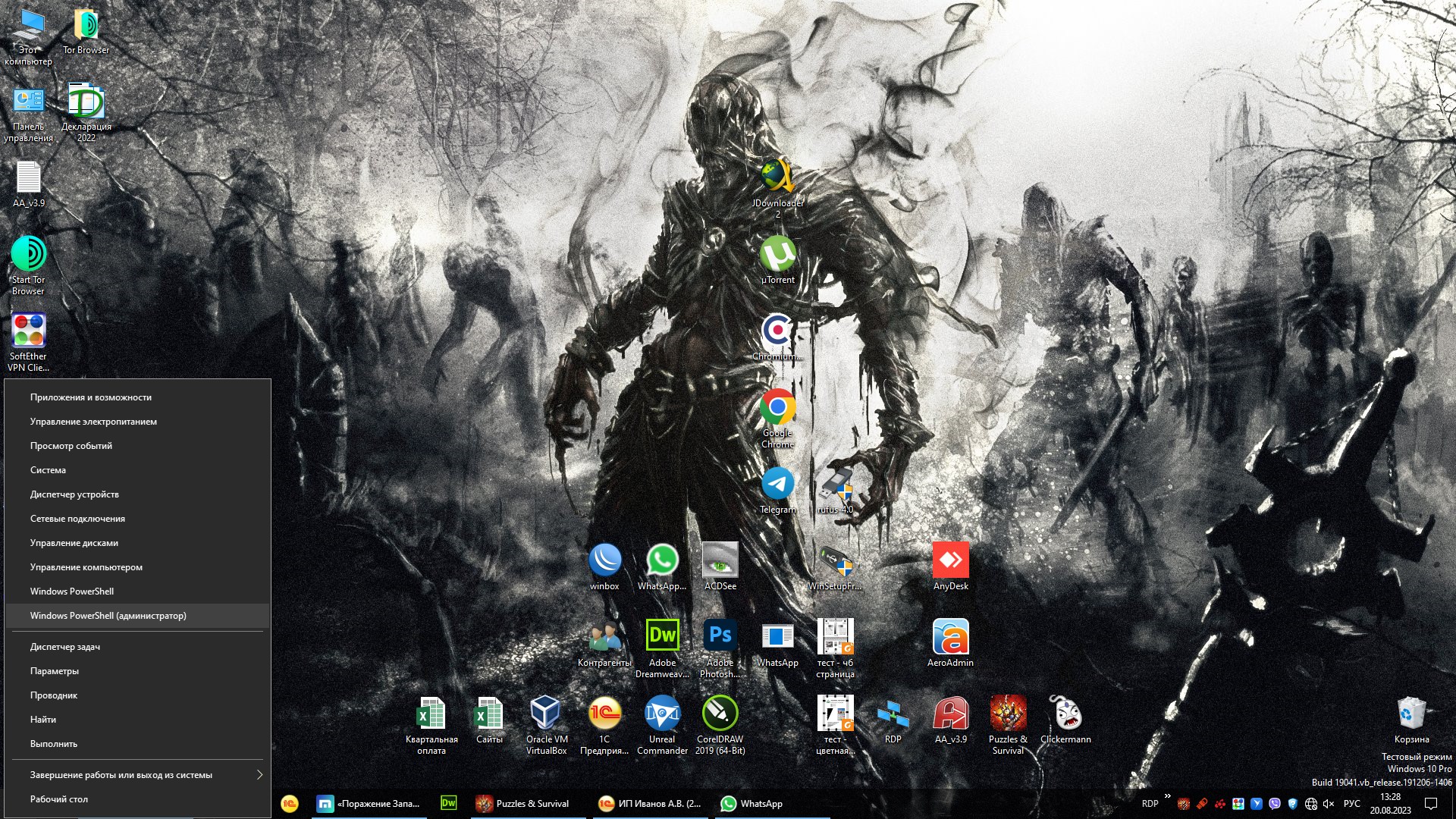
Task: Select the winbox desktop icon
Action: click(604, 566)
